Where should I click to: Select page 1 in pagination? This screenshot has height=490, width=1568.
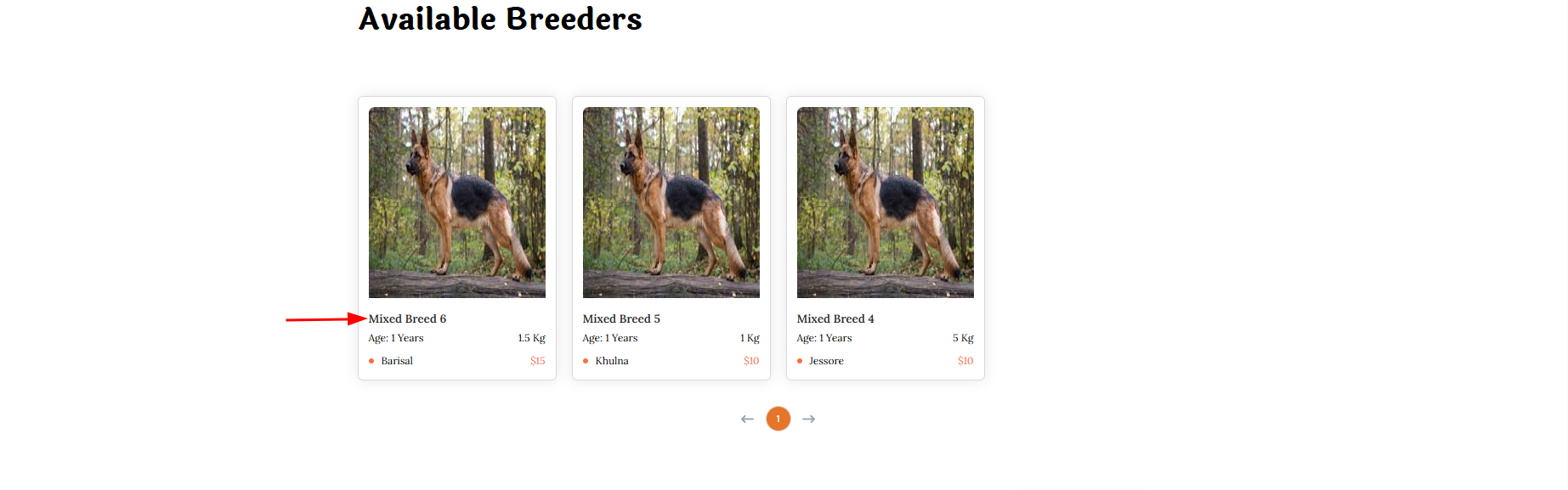[x=778, y=419]
